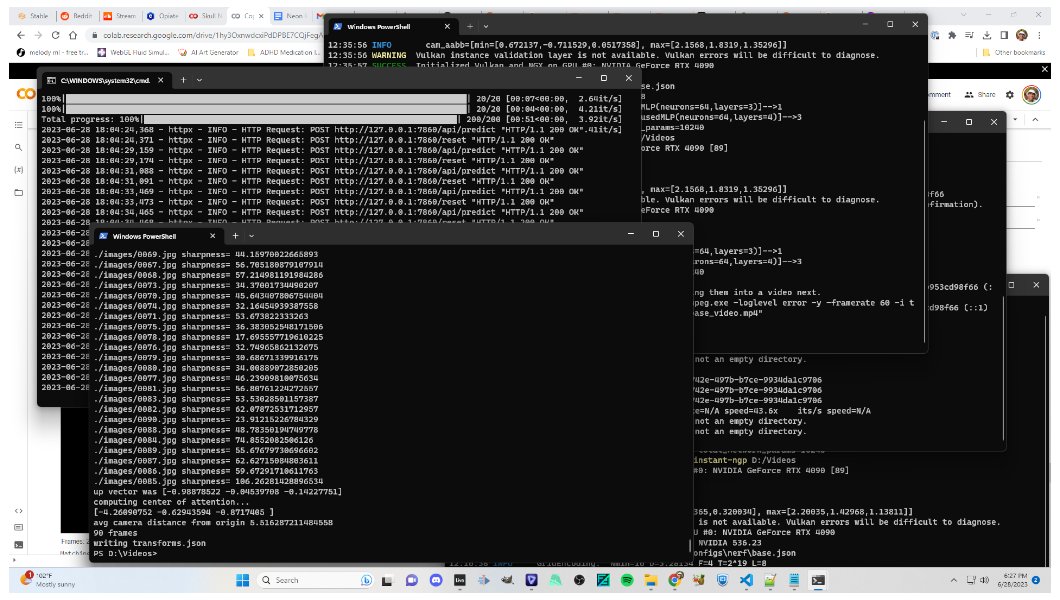The height and width of the screenshot is (600, 1060).
Task: Switch to the Reddit Chrome tab
Action: [76, 16]
